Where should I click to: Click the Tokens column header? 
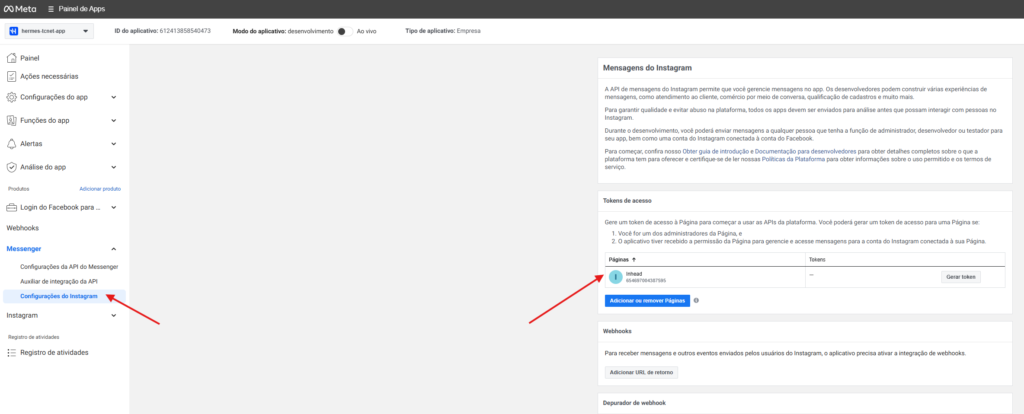[817, 259]
